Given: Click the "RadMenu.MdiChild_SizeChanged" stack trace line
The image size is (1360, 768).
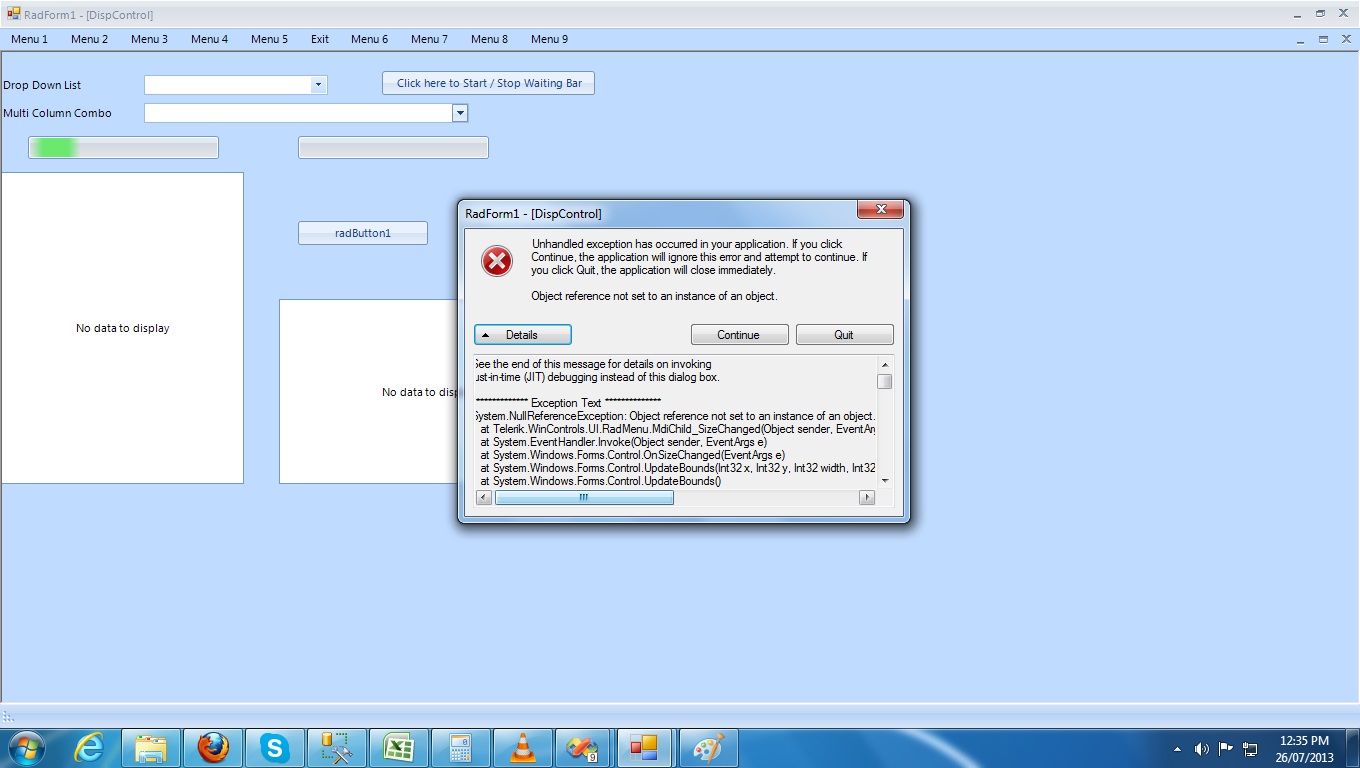Looking at the screenshot, I should tap(678, 429).
